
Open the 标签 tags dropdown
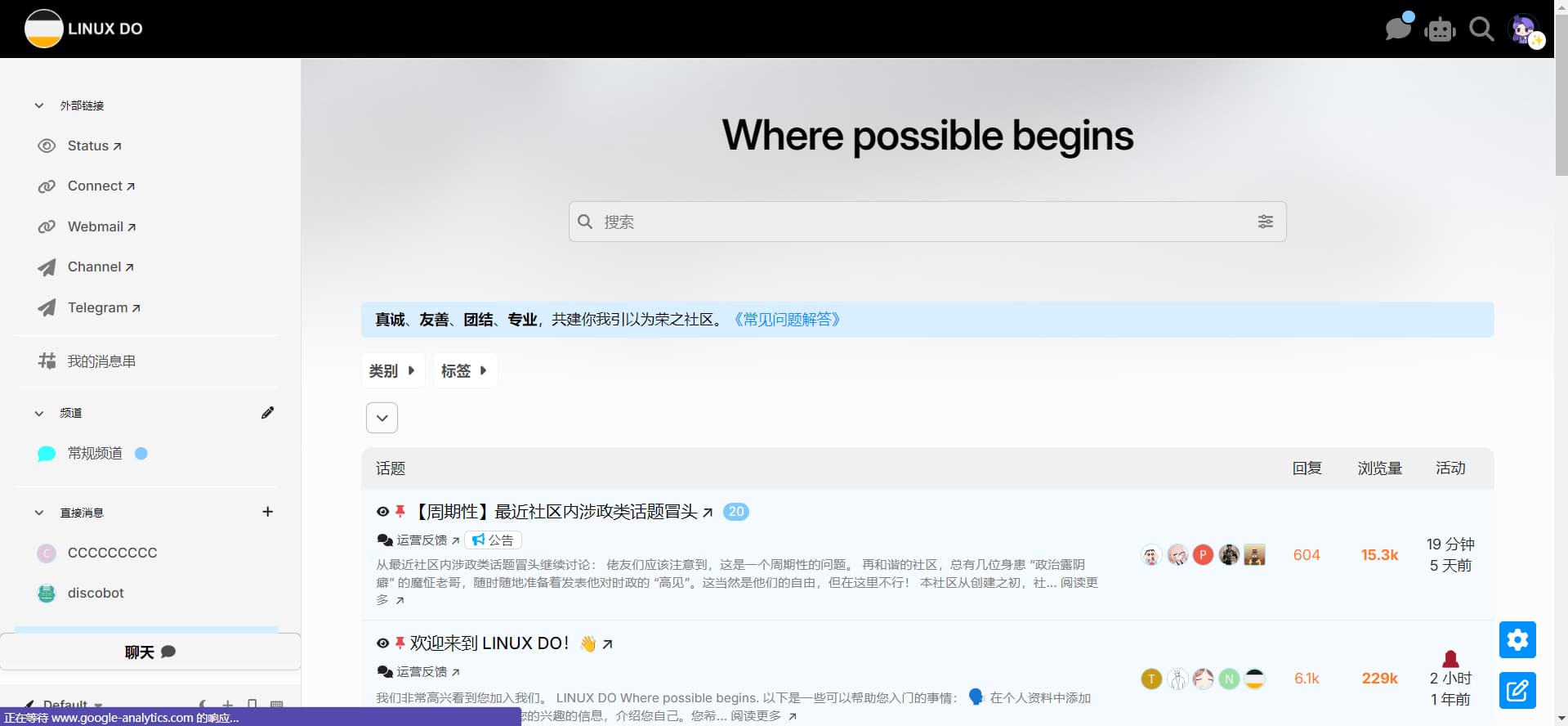(464, 370)
